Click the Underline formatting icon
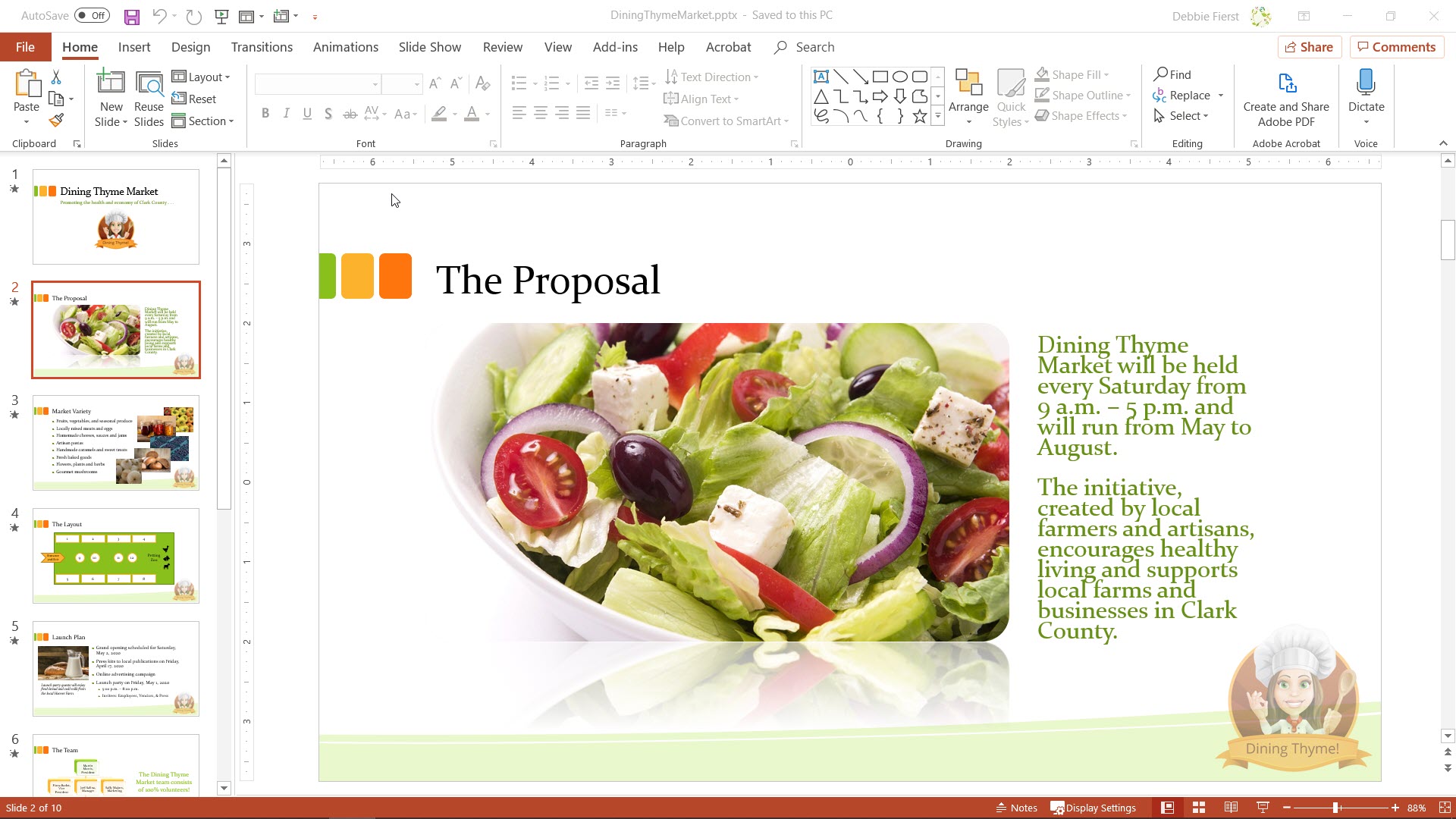This screenshot has height=819, width=1456. pyautogui.click(x=308, y=113)
